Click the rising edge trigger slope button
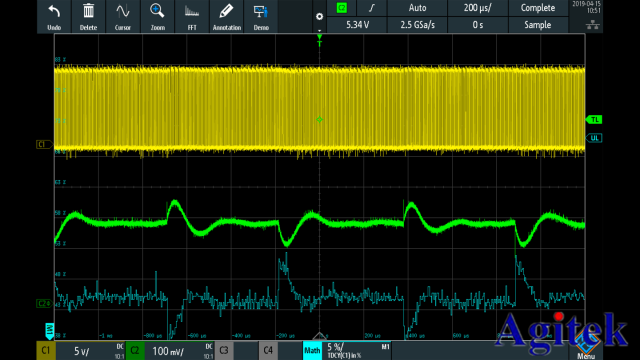640x360 pixels. [x=371, y=8]
